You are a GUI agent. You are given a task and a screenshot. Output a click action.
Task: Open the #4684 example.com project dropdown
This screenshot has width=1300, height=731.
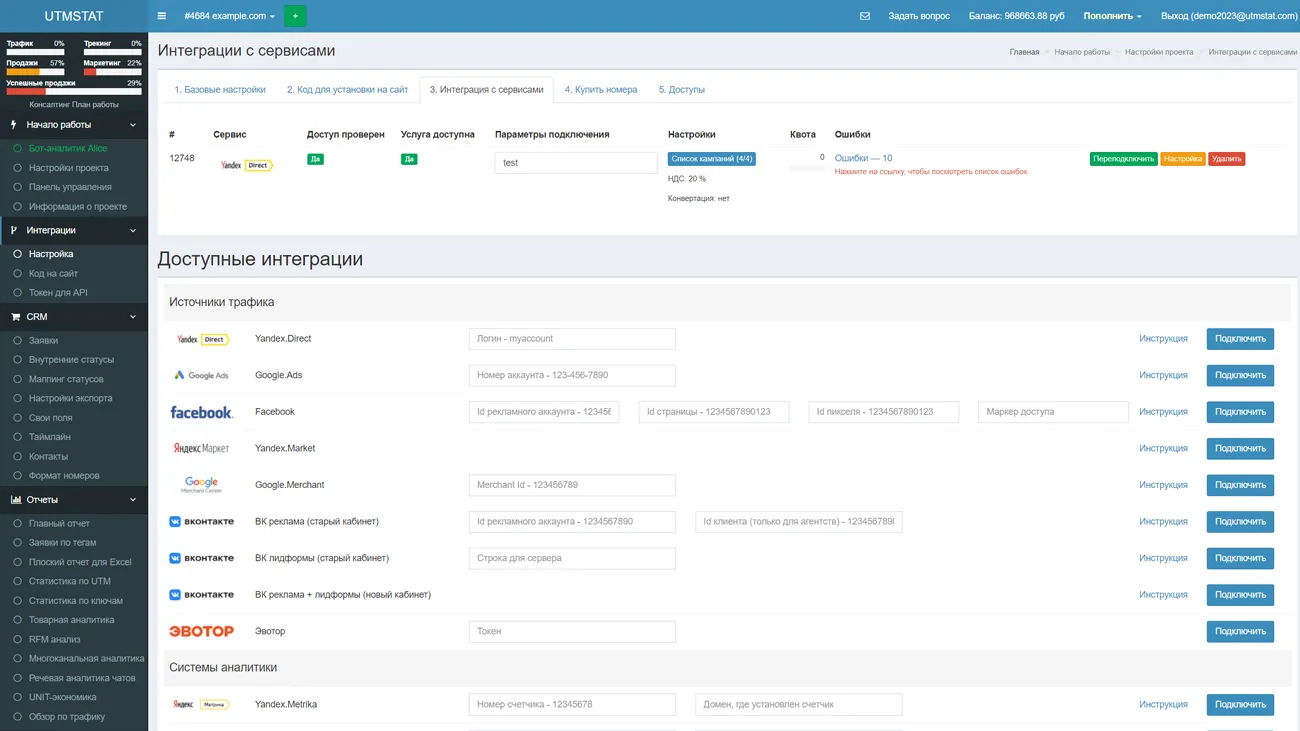pyautogui.click(x=229, y=16)
